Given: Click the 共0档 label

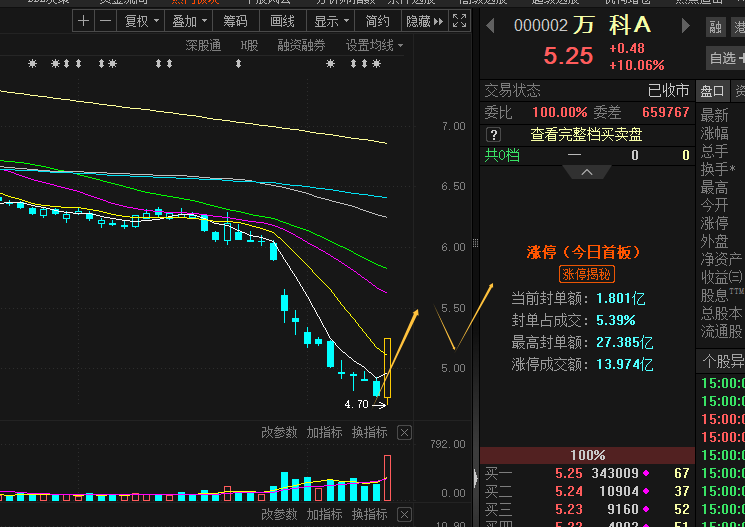Looking at the screenshot, I should coord(502,155).
